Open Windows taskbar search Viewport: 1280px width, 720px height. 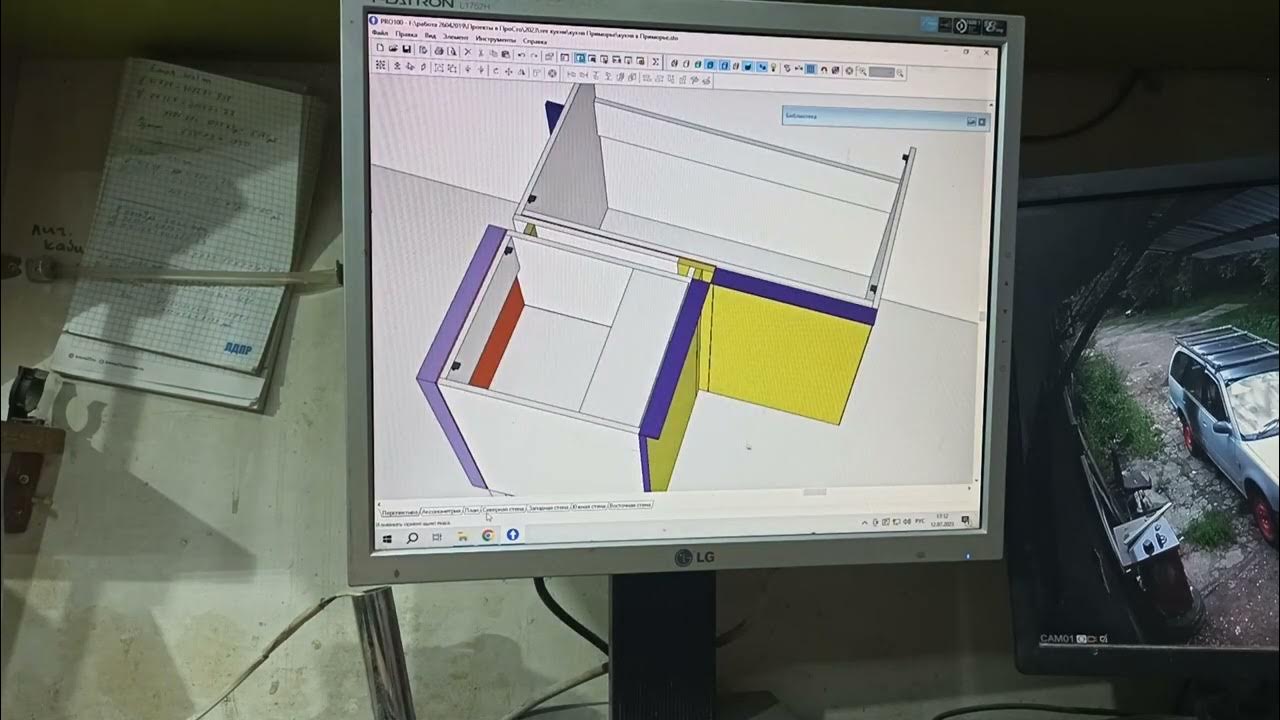[412, 538]
